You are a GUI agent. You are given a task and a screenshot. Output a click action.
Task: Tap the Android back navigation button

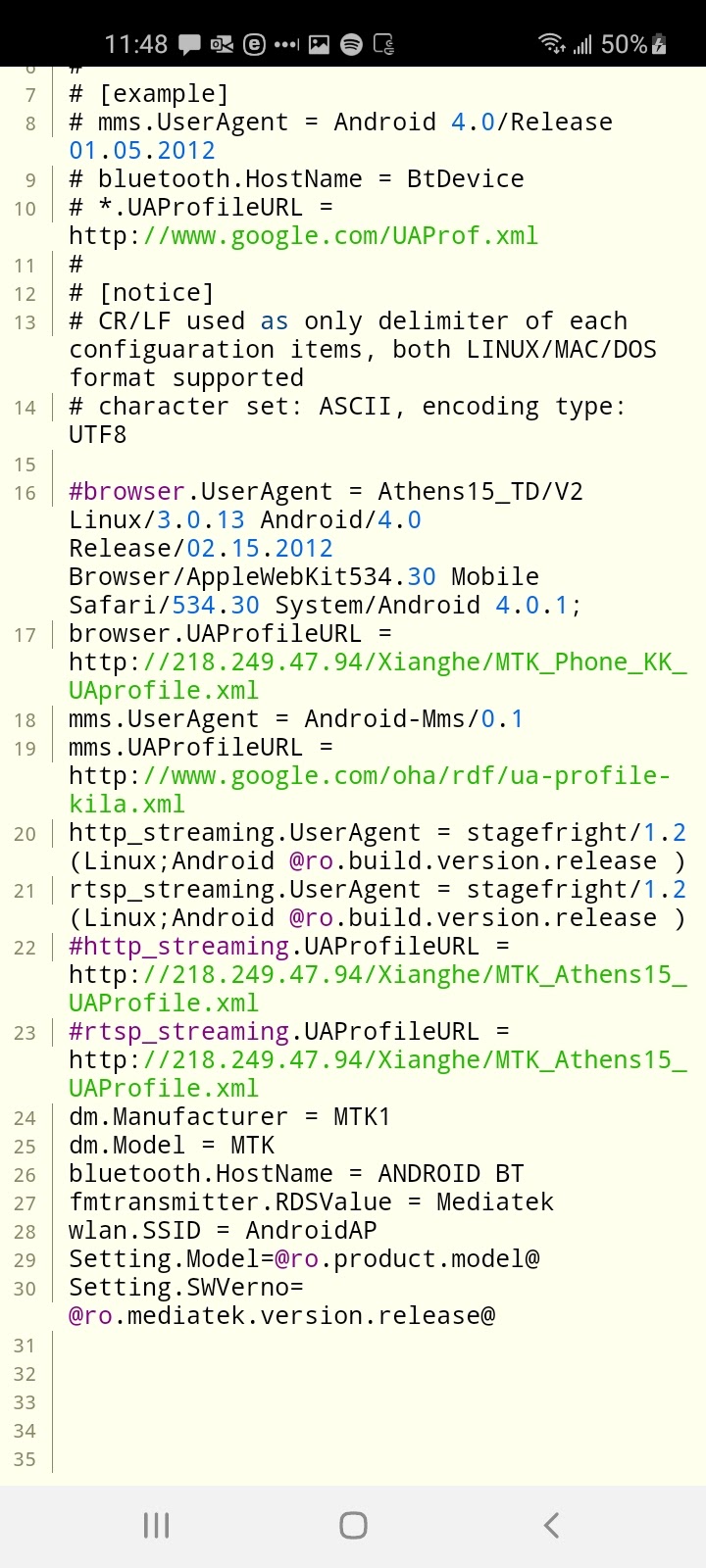click(551, 1525)
